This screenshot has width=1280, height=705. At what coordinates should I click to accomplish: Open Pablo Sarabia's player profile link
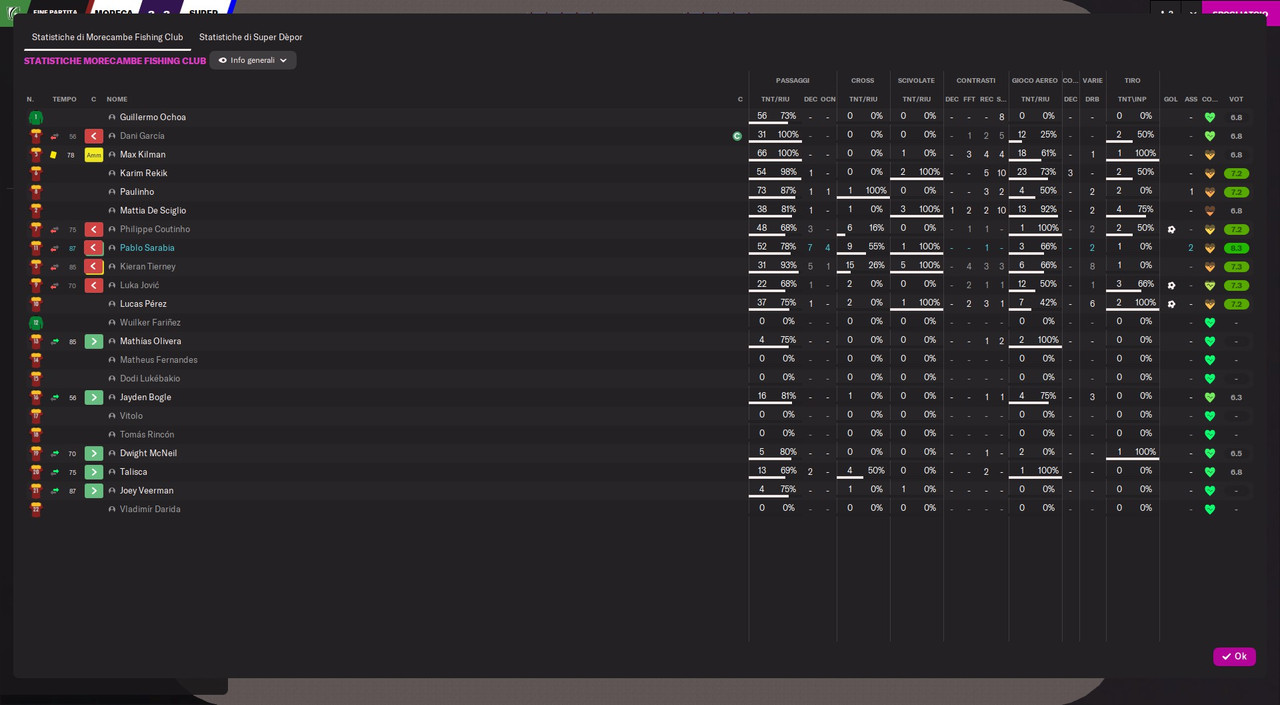coord(147,248)
